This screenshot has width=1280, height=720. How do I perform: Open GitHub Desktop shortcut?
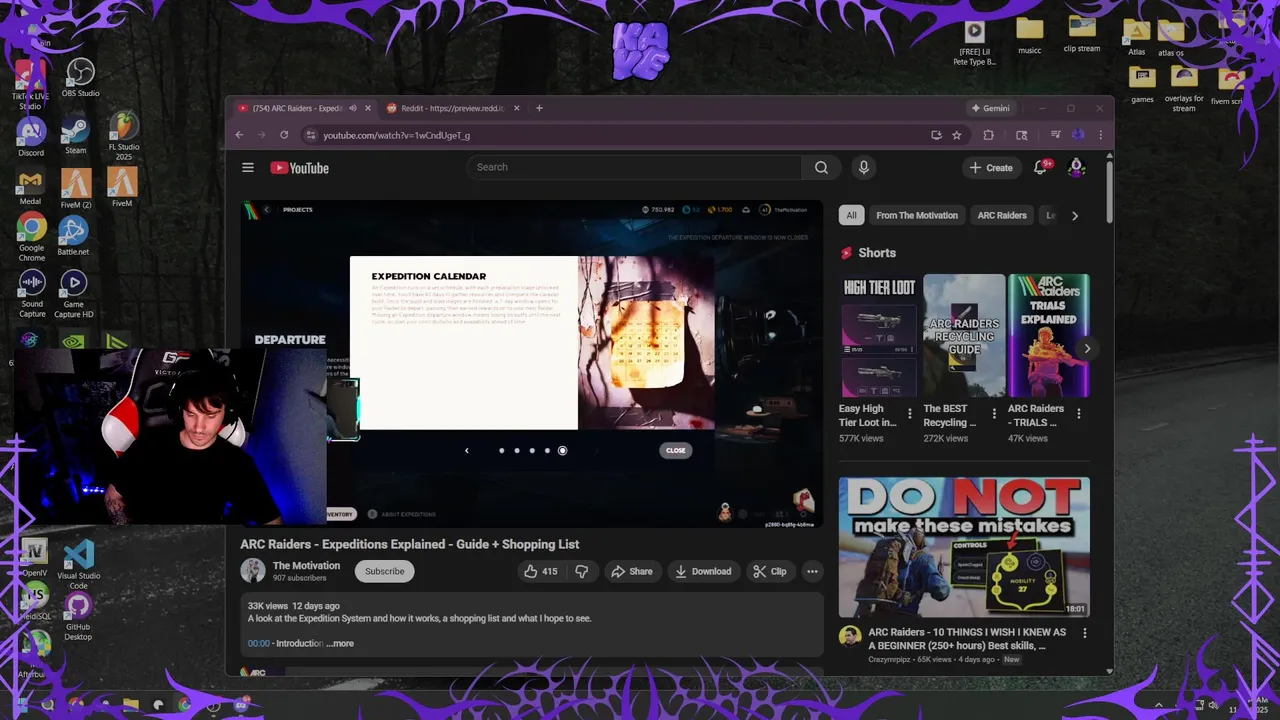pos(78,617)
